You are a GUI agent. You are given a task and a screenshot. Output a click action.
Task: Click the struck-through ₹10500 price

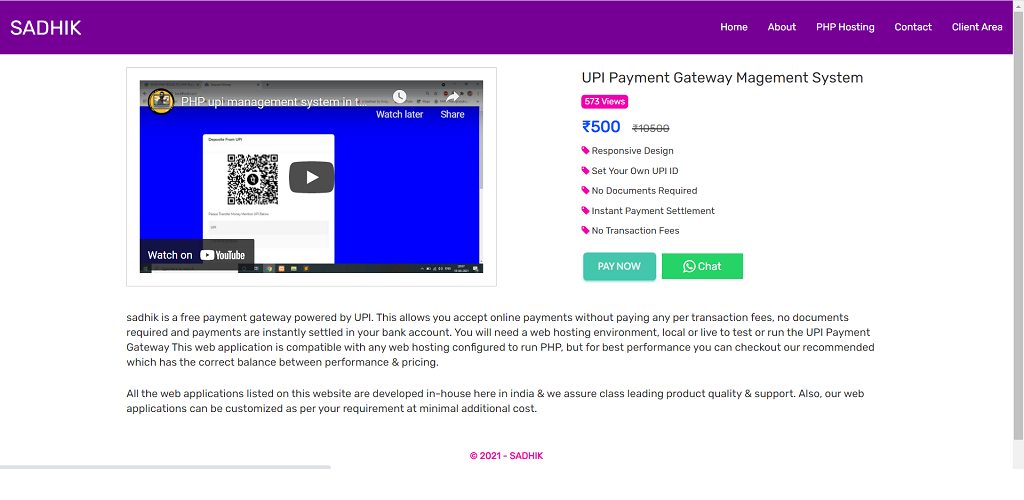tap(650, 129)
